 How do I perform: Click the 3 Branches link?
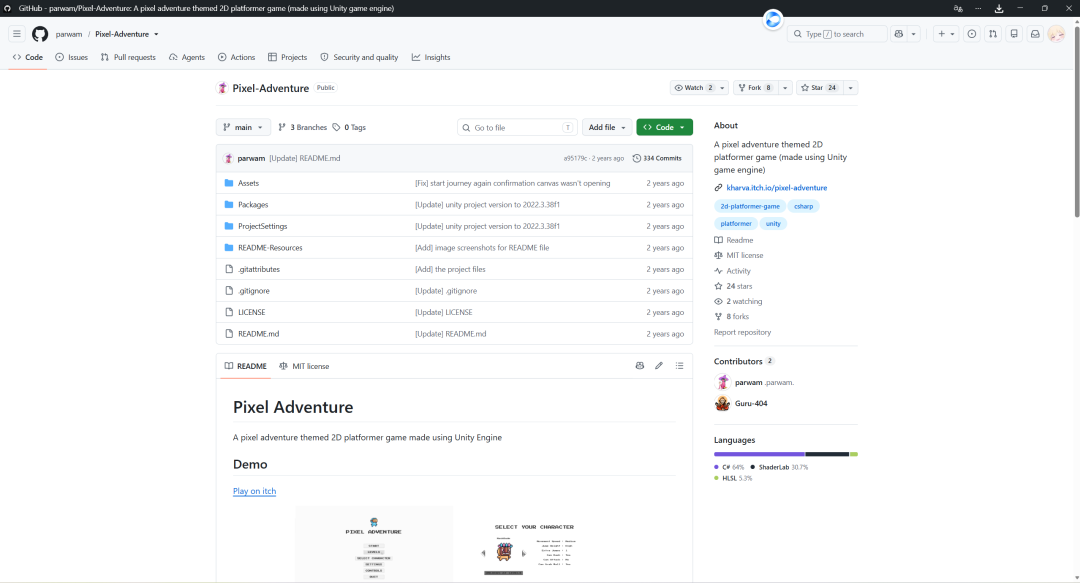[x=302, y=127]
